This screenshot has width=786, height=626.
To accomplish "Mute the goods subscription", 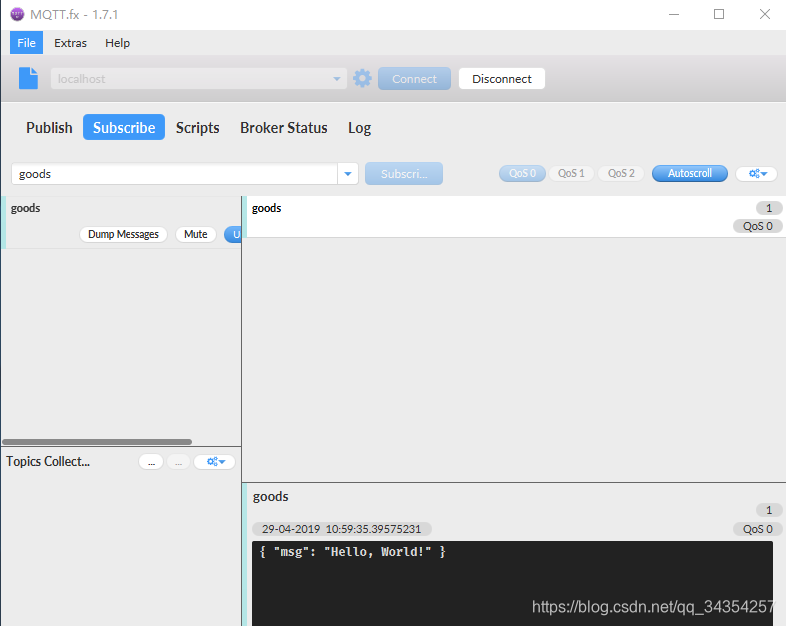I will click(x=195, y=235).
